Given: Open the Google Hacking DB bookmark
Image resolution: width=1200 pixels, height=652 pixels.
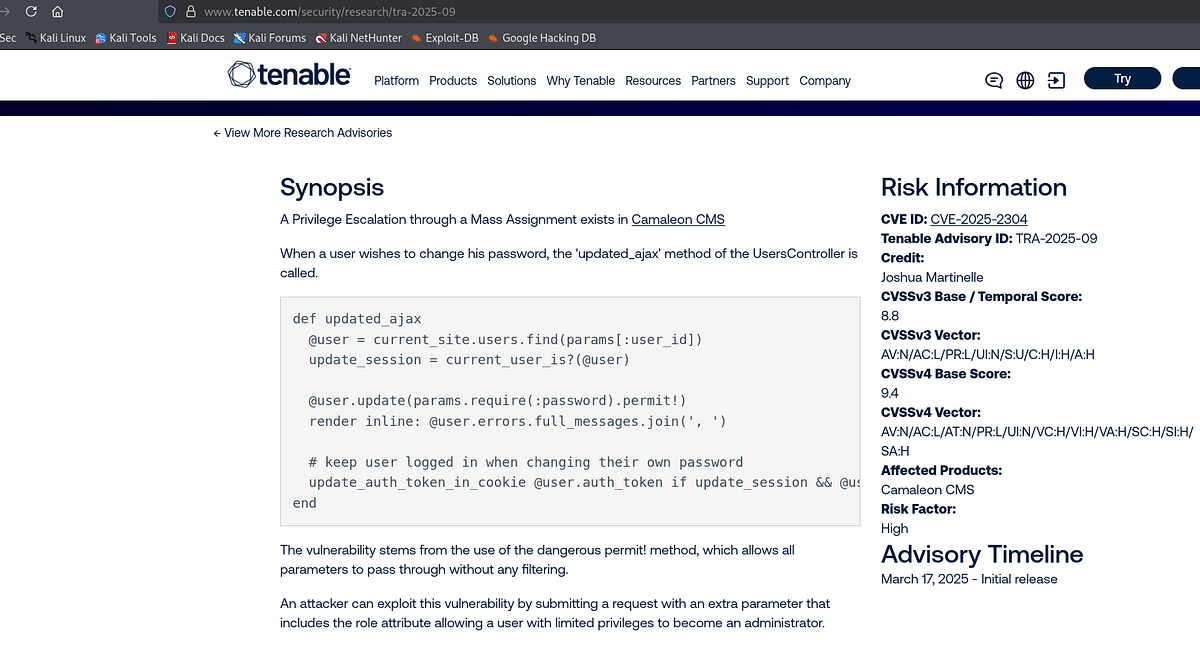Looking at the screenshot, I should (542, 38).
